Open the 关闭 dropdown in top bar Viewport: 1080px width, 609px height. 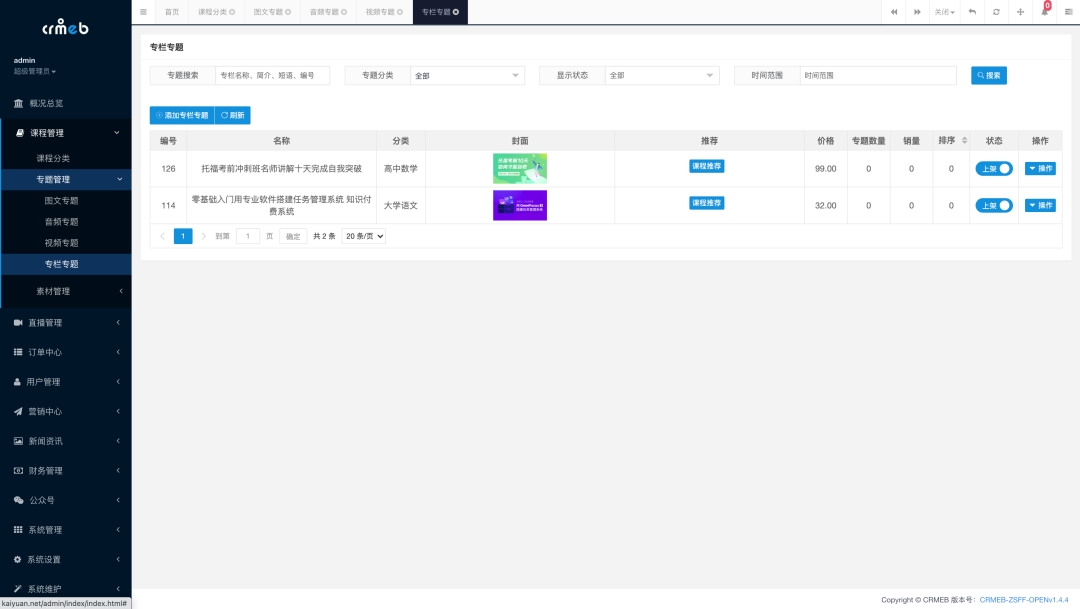(x=944, y=12)
